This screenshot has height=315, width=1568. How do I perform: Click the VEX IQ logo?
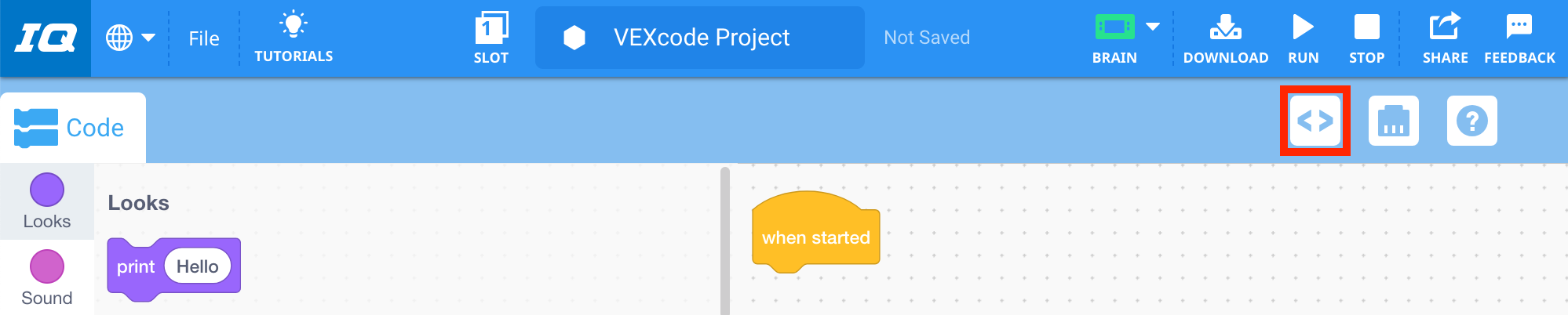(46, 38)
